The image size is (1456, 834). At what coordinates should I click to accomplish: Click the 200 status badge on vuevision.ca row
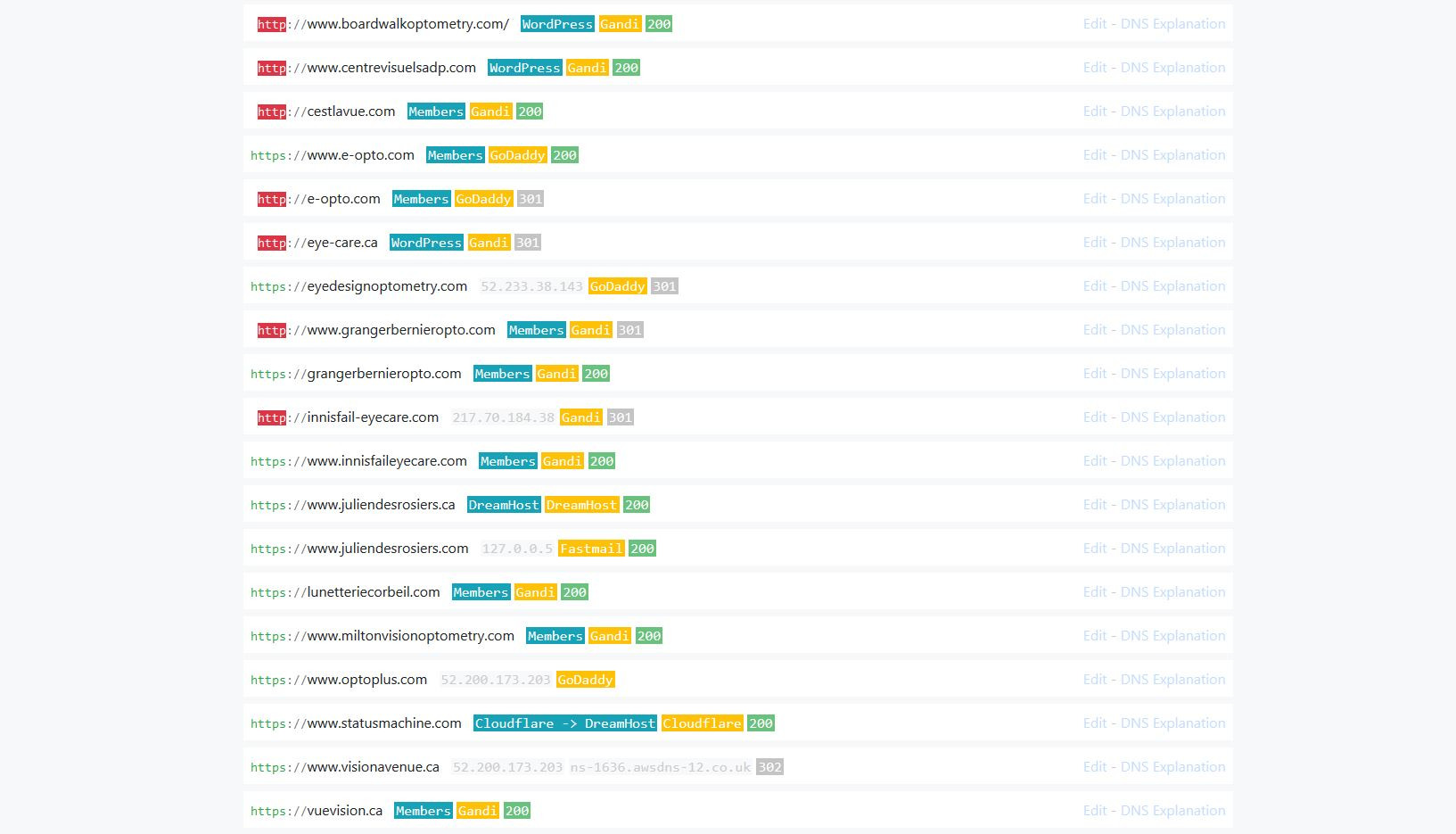point(515,811)
